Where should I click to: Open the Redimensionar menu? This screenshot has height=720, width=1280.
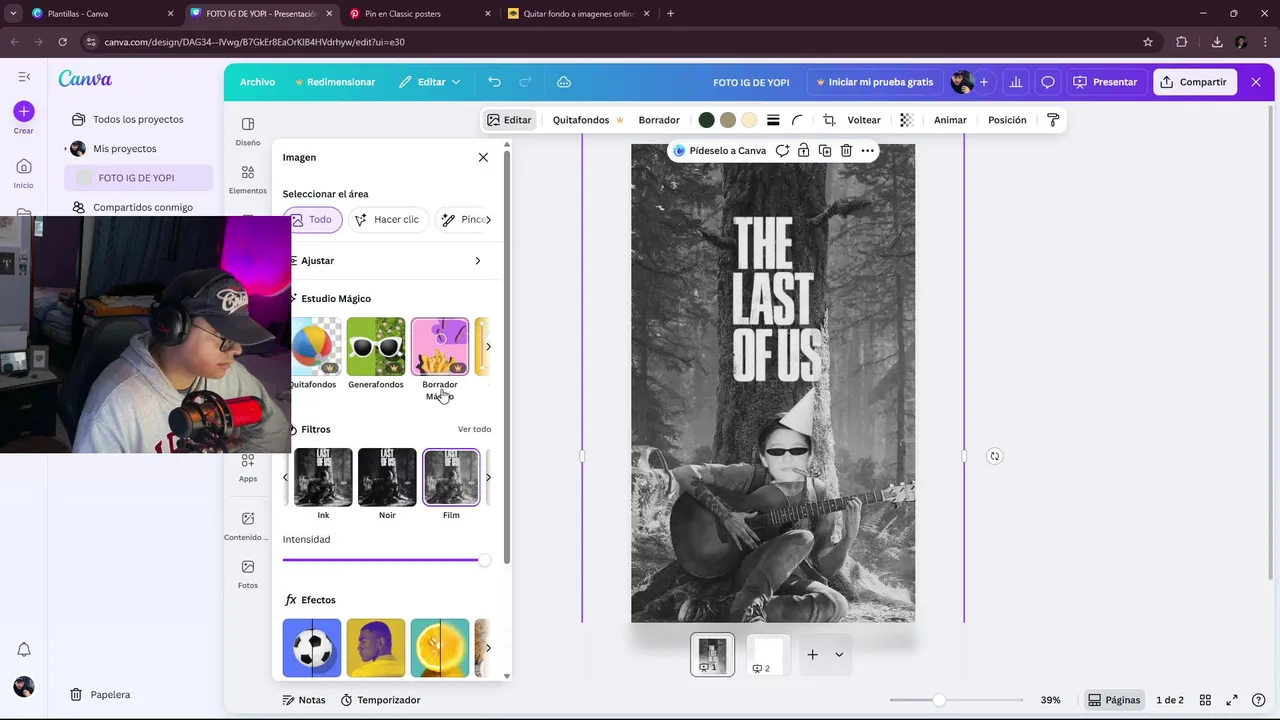coord(335,82)
